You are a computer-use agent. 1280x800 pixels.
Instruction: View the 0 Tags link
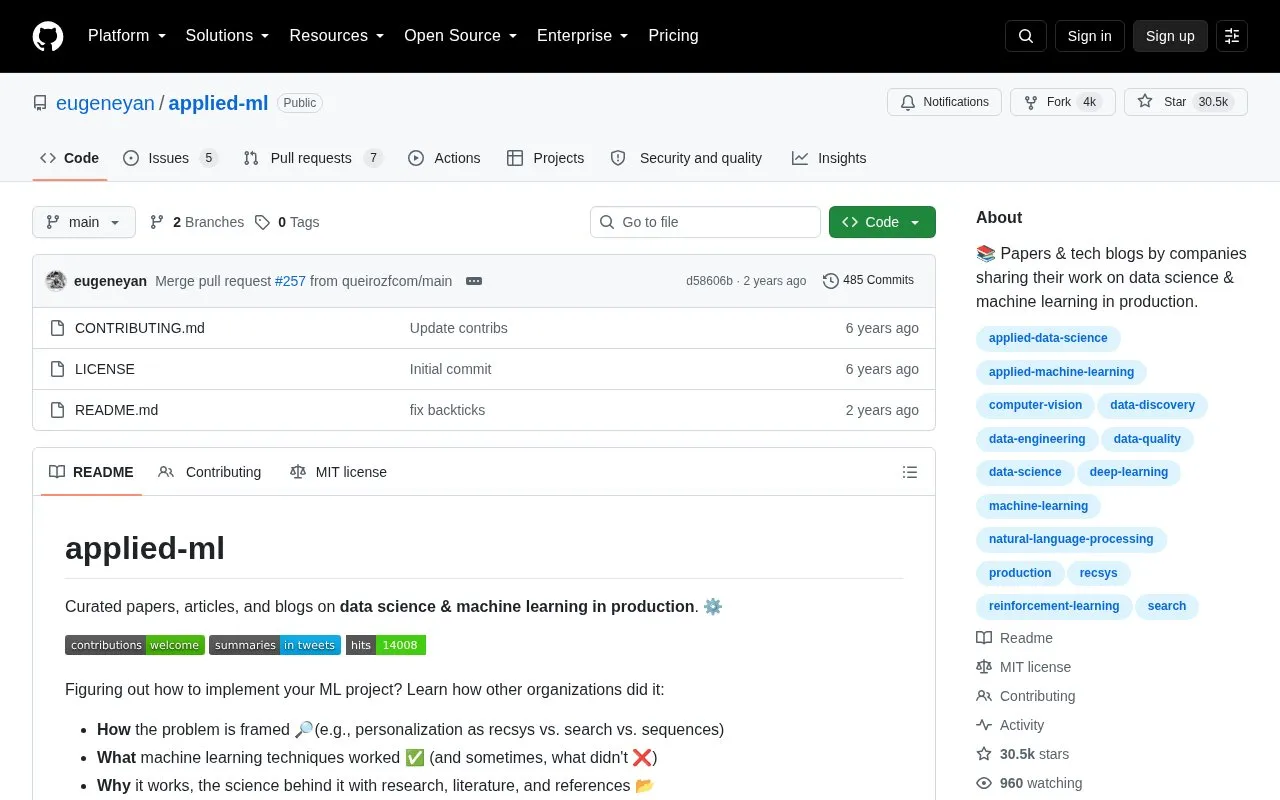click(x=287, y=222)
